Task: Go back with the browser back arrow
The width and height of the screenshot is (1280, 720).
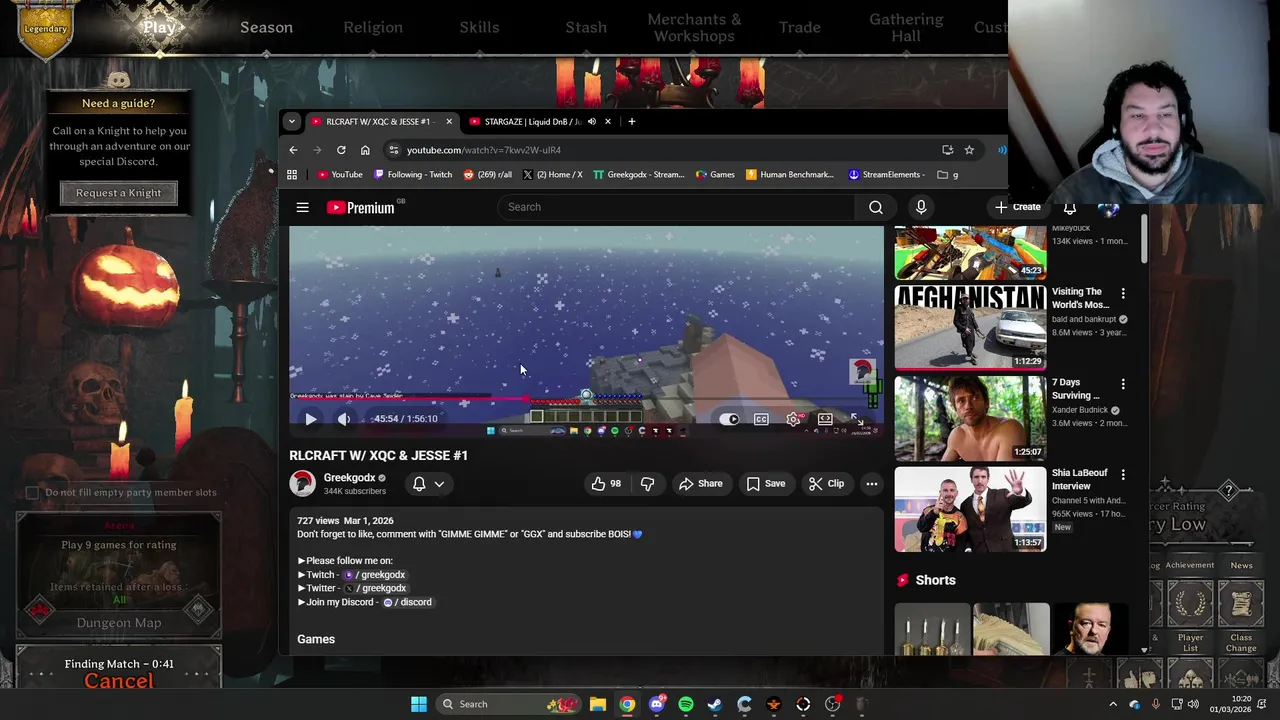Action: click(293, 150)
